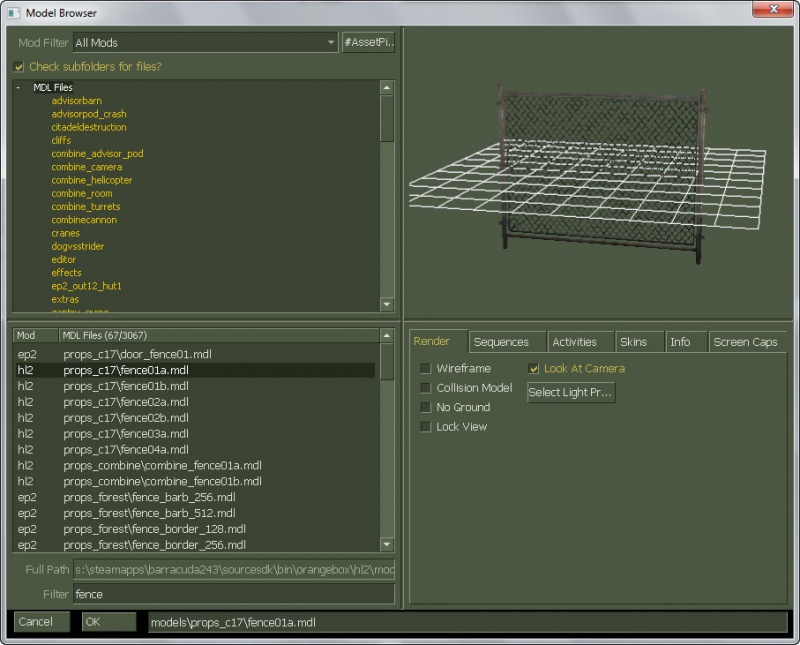Click the file list scrollbar thumb
This screenshot has height=645, width=800.
coord(387,361)
